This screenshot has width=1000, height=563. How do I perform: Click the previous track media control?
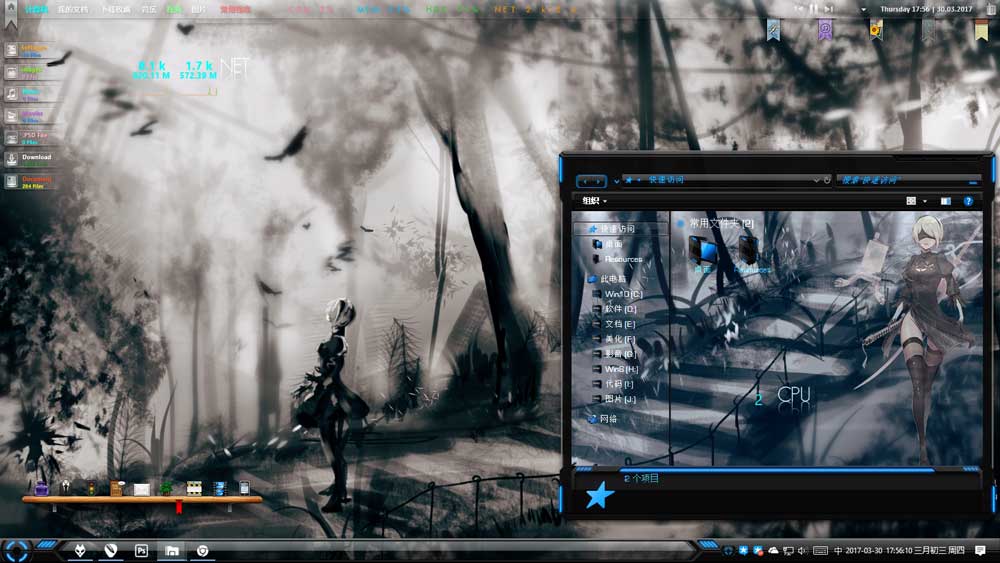798,9
